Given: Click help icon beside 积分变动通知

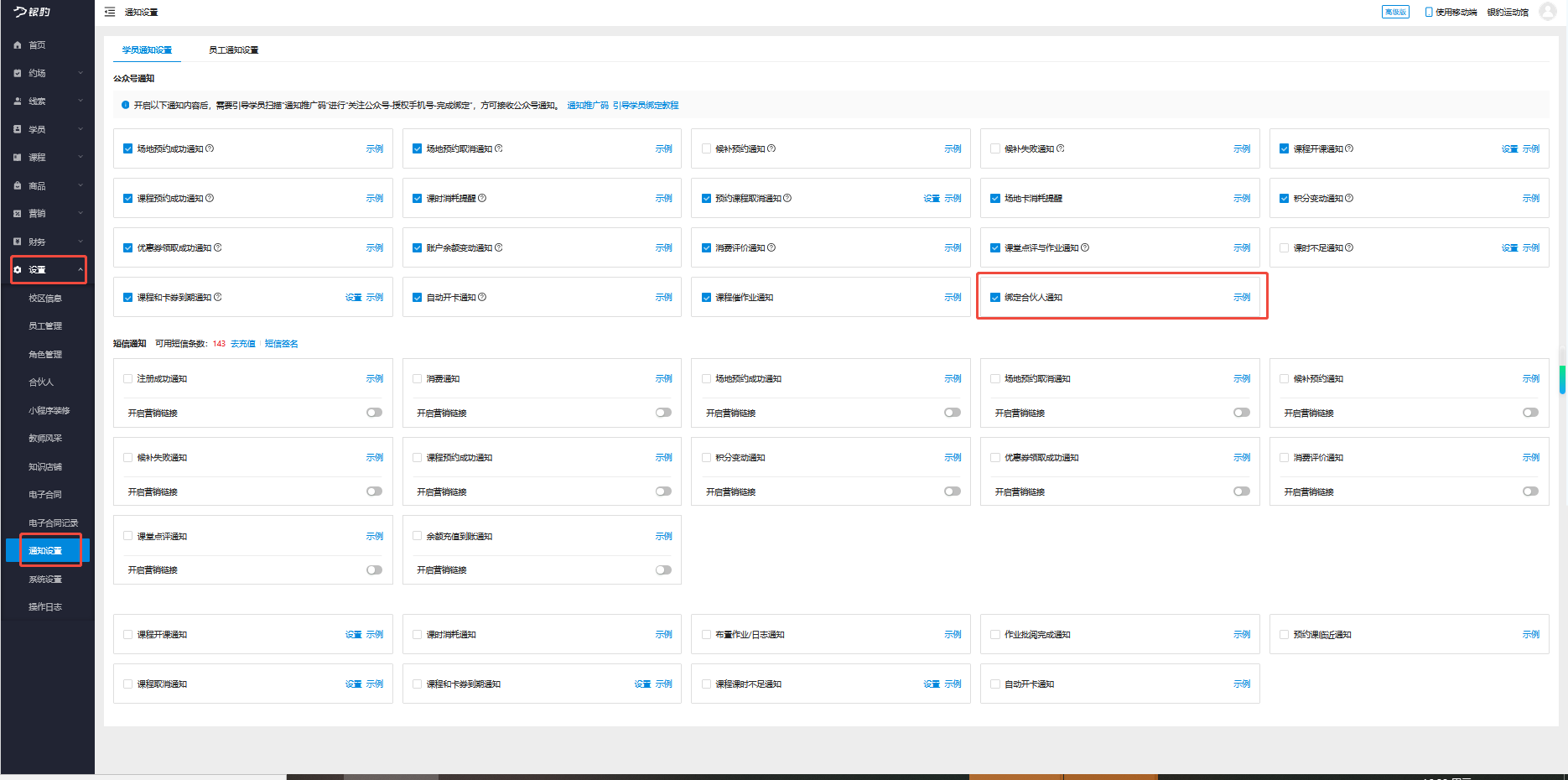Looking at the screenshot, I should tap(1349, 198).
